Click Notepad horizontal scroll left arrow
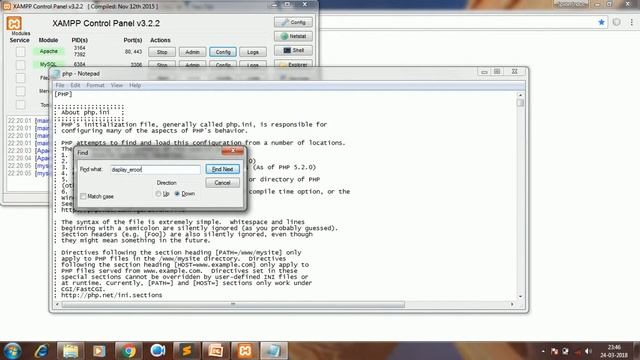The image size is (640, 360). (57, 304)
